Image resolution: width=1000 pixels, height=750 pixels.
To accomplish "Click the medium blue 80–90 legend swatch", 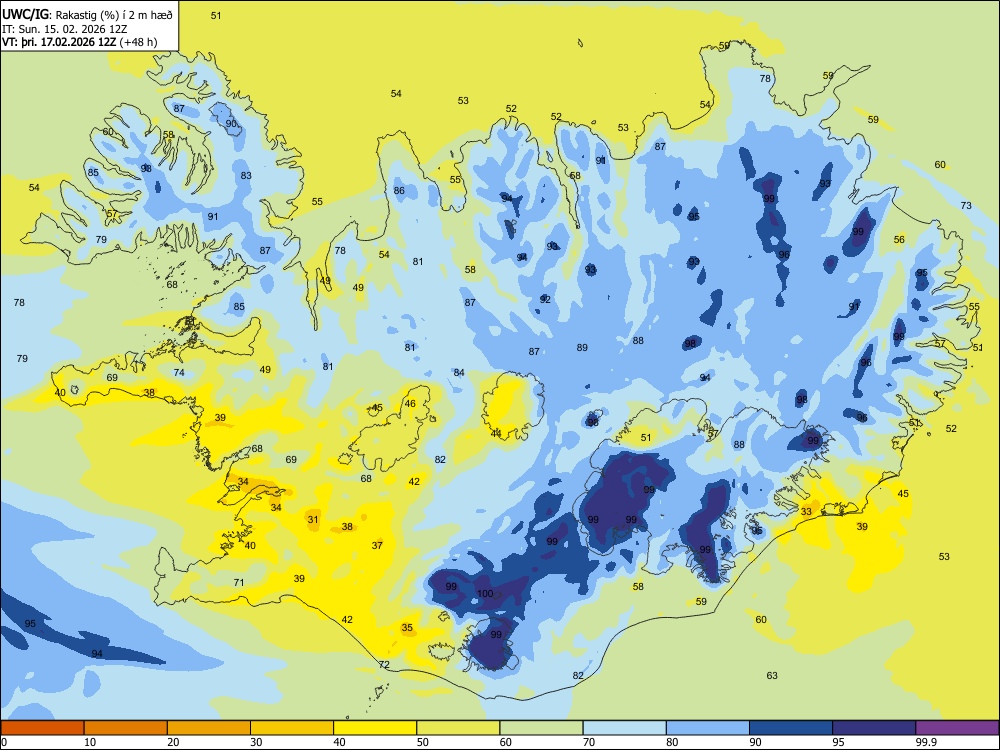I will pos(708,728).
